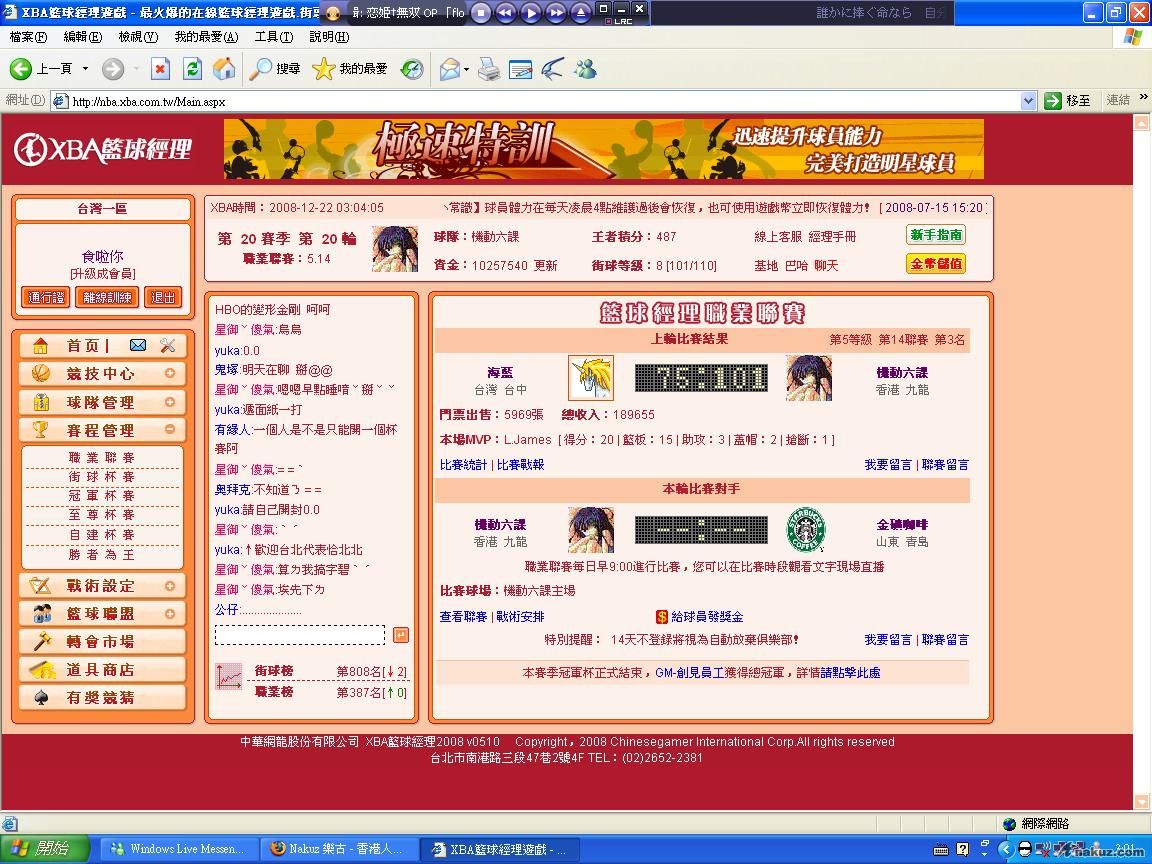Click the 海藍 team unicorn logo
The height and width of the screenshot is (864, 1152).
click(x=591, y=378)
